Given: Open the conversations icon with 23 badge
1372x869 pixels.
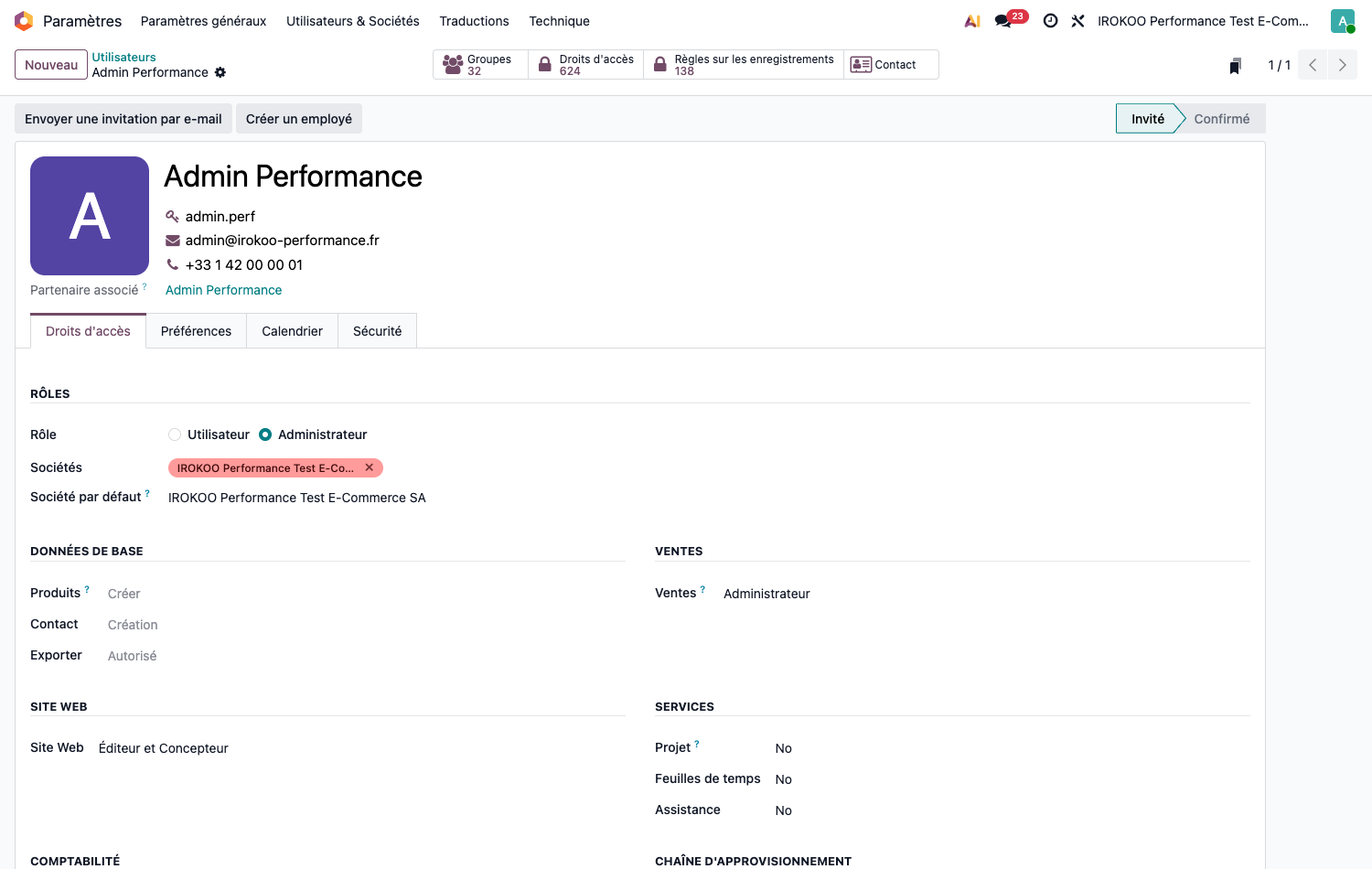Looking at the screenshot, I should 1011,20.
